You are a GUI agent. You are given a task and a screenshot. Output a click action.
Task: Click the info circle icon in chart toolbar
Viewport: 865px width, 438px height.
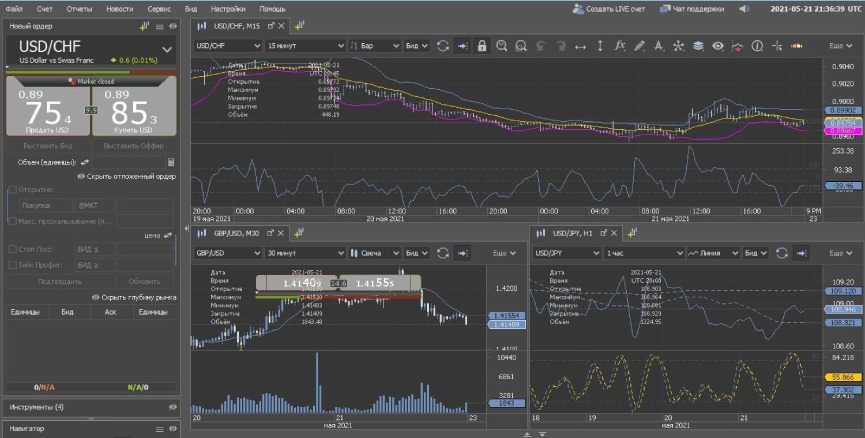pyautogui.click(x=757, y=46)
